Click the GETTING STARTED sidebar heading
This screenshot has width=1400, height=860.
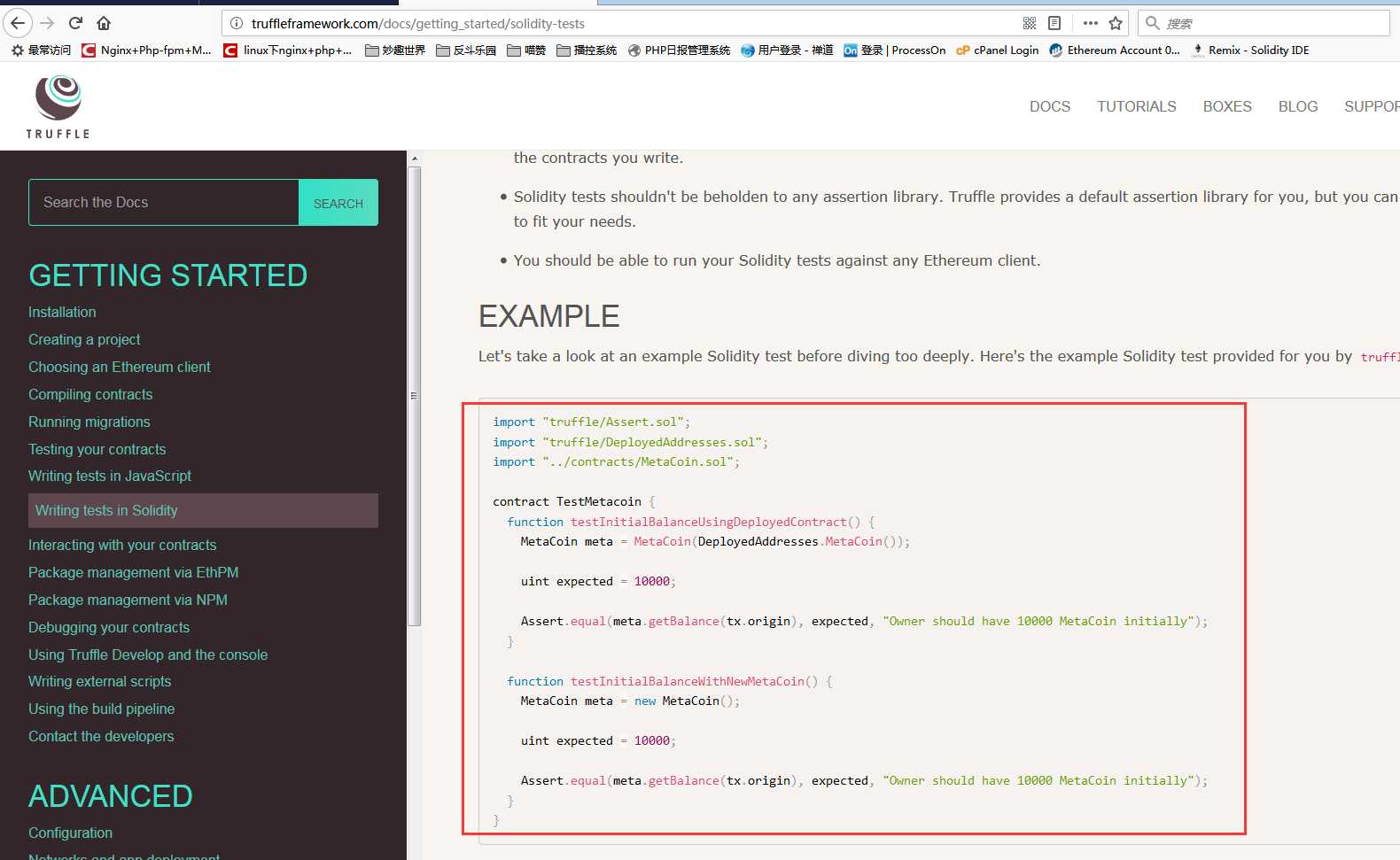[x=167, y=275]
